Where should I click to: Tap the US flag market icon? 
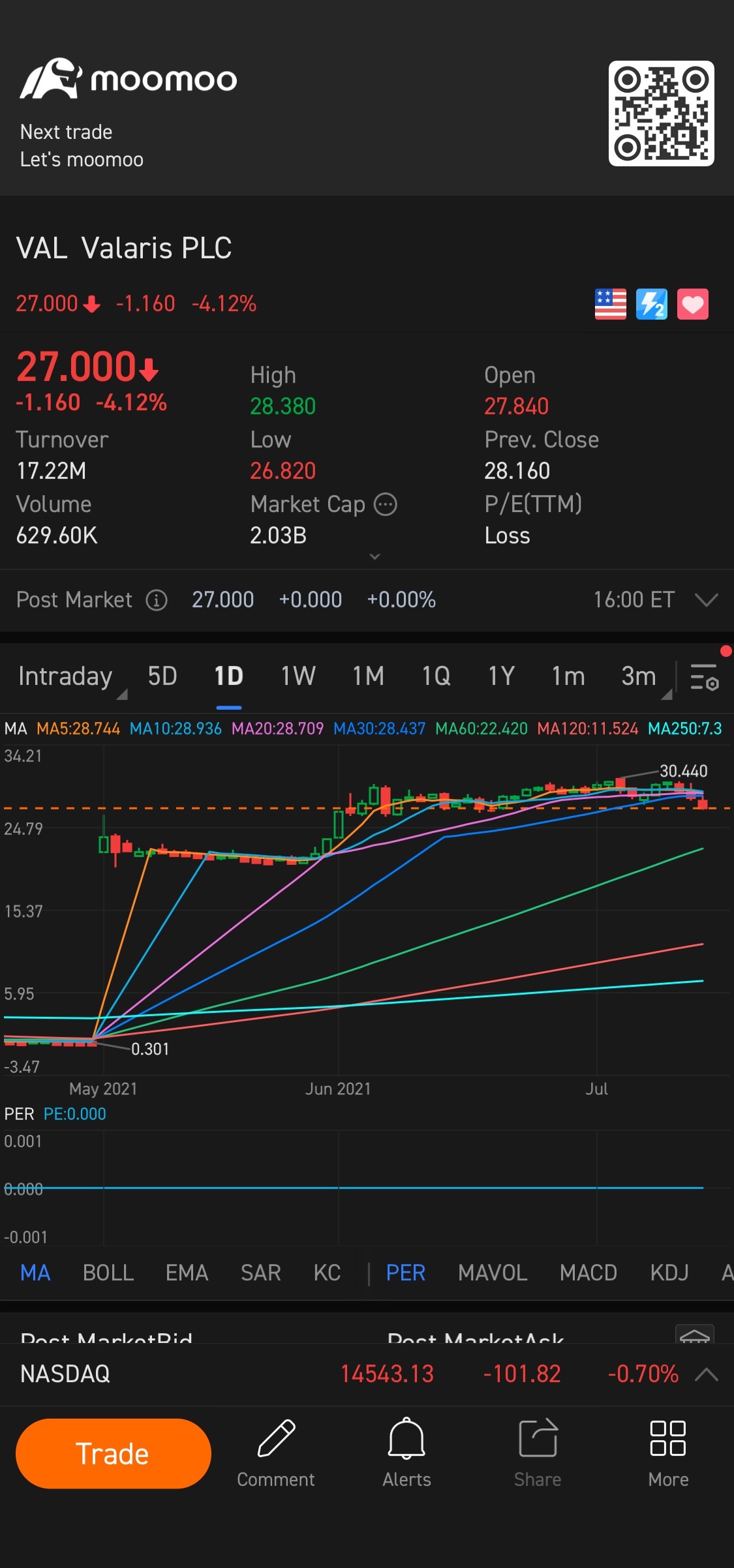tap(610, 304)
